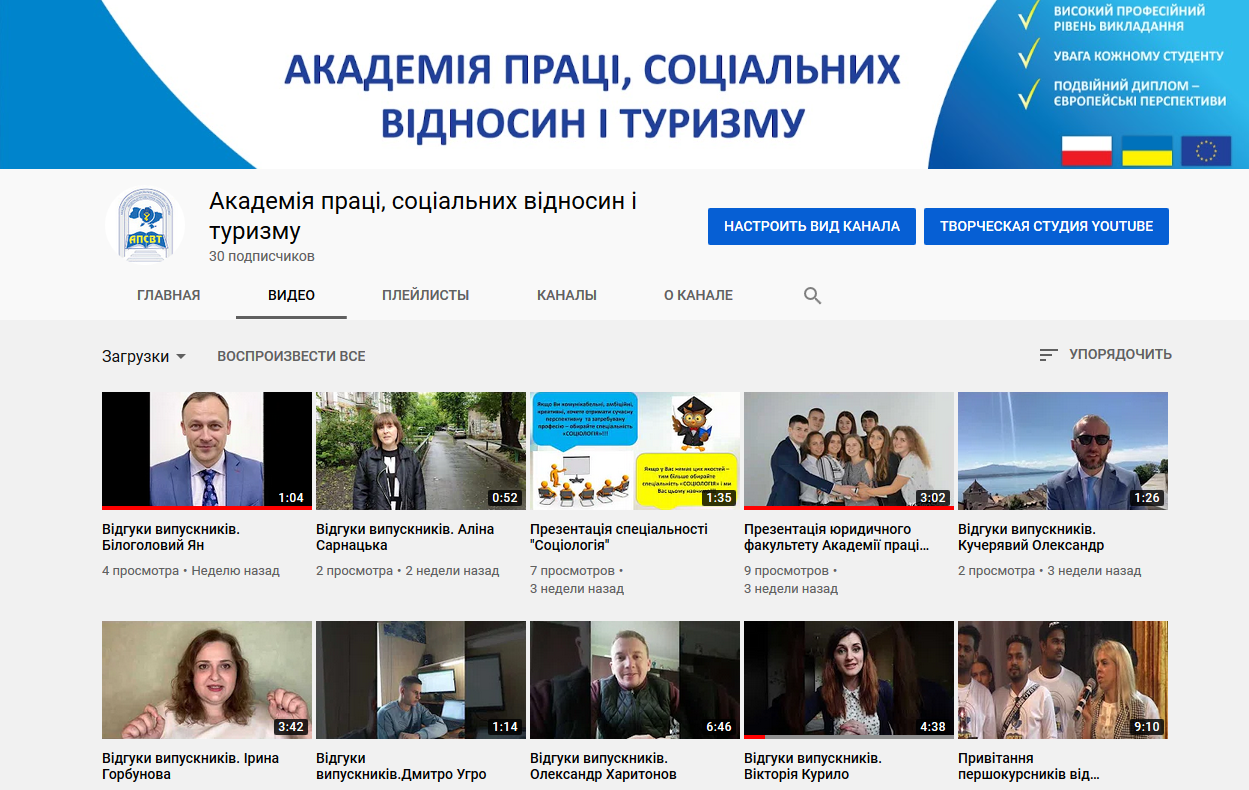This screenshot has width=1249, height=790.
Task: Click the 1:04 duration badge
Action: [291, 498]
